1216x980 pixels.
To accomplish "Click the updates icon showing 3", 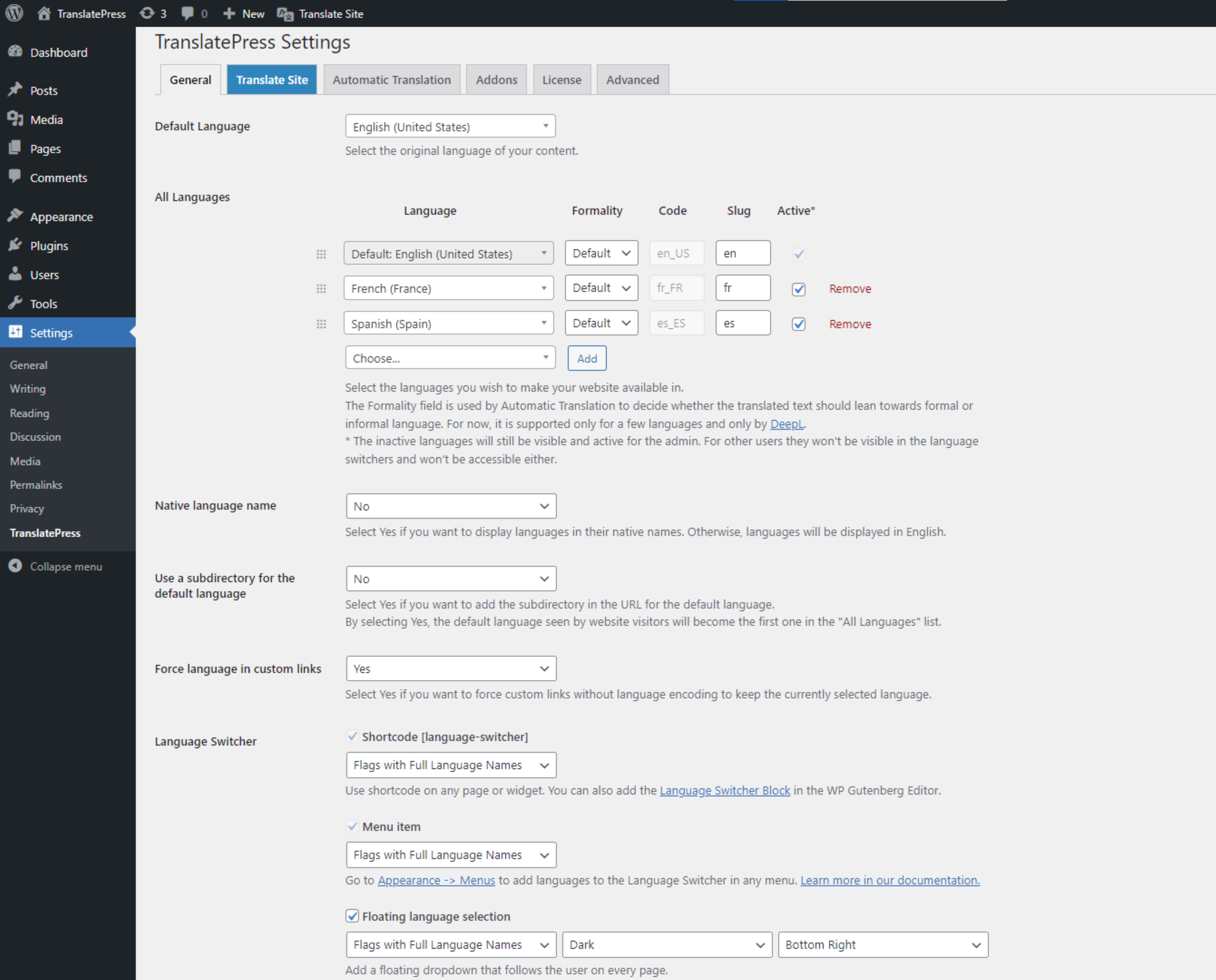I will [x=147, y=14].
